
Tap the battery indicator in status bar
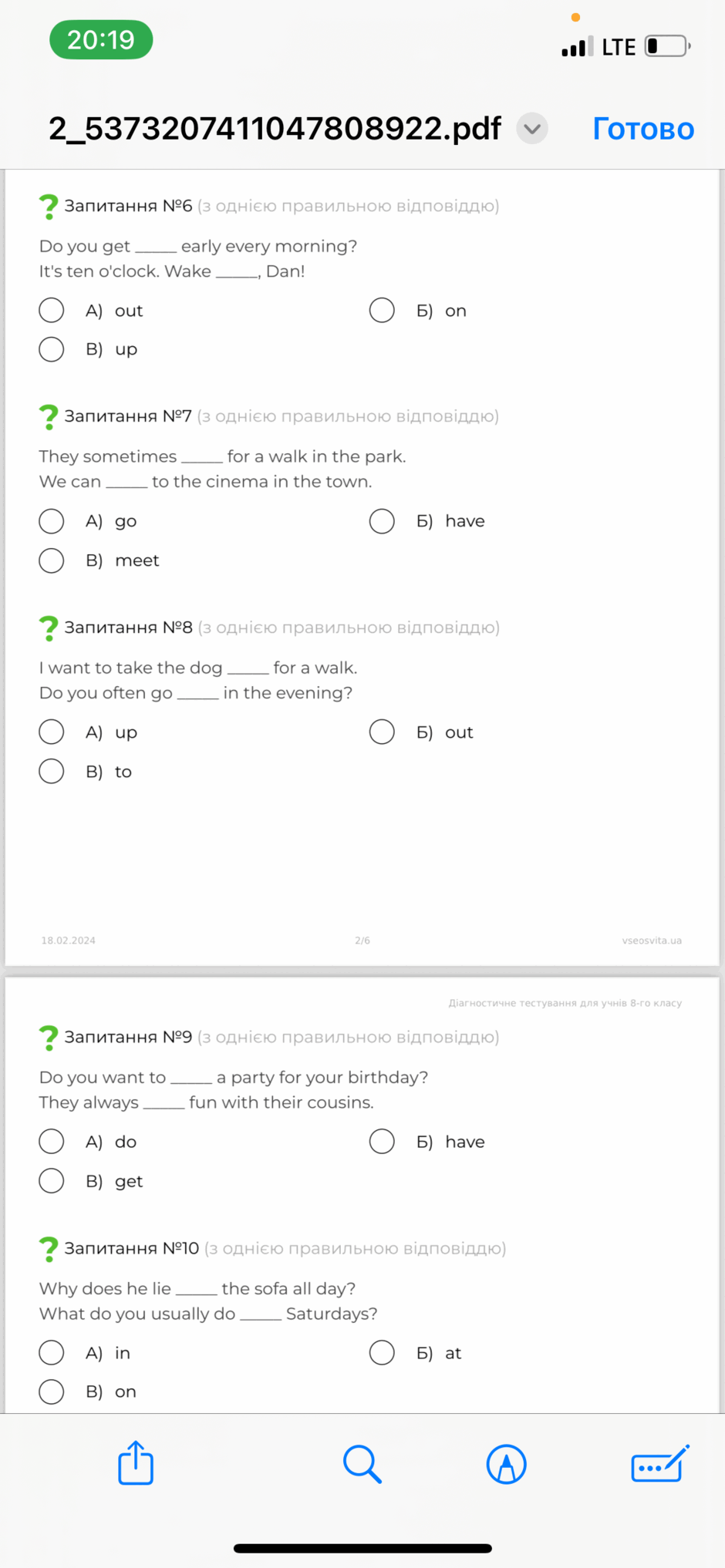(668, 46)
